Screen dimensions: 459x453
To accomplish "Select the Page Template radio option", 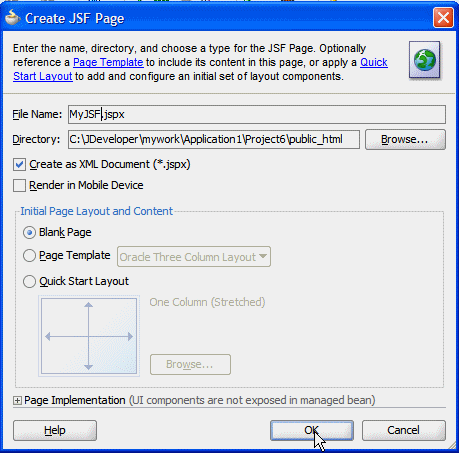I will point(29,256).
